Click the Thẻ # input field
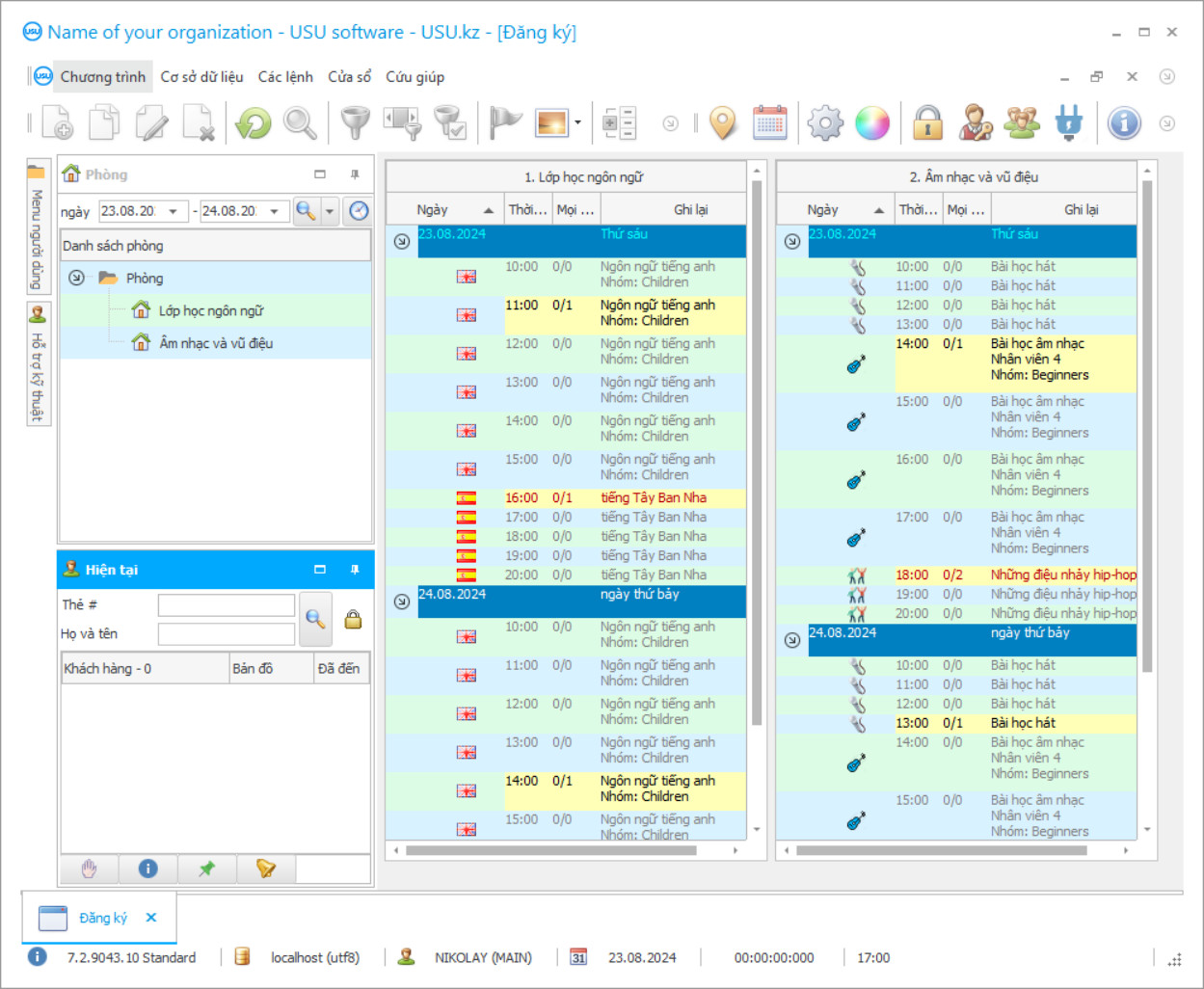 click(227, 605)
